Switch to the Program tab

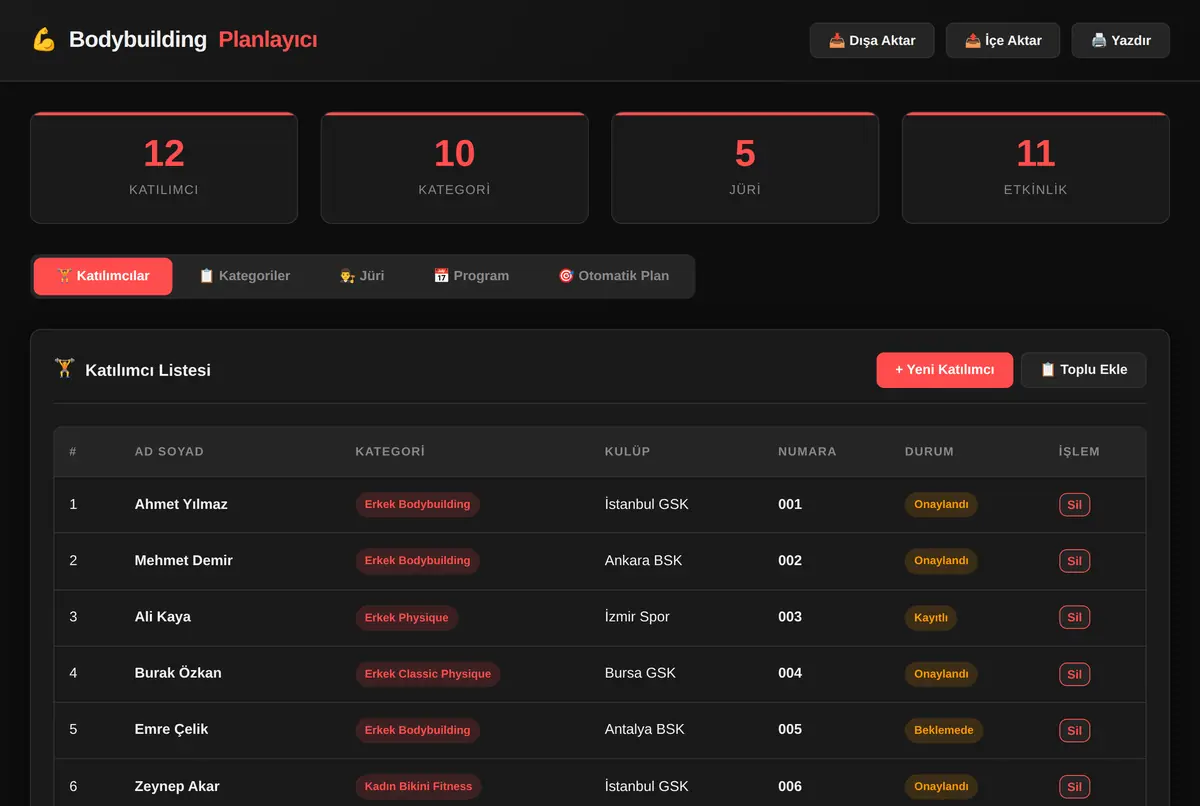471,276
